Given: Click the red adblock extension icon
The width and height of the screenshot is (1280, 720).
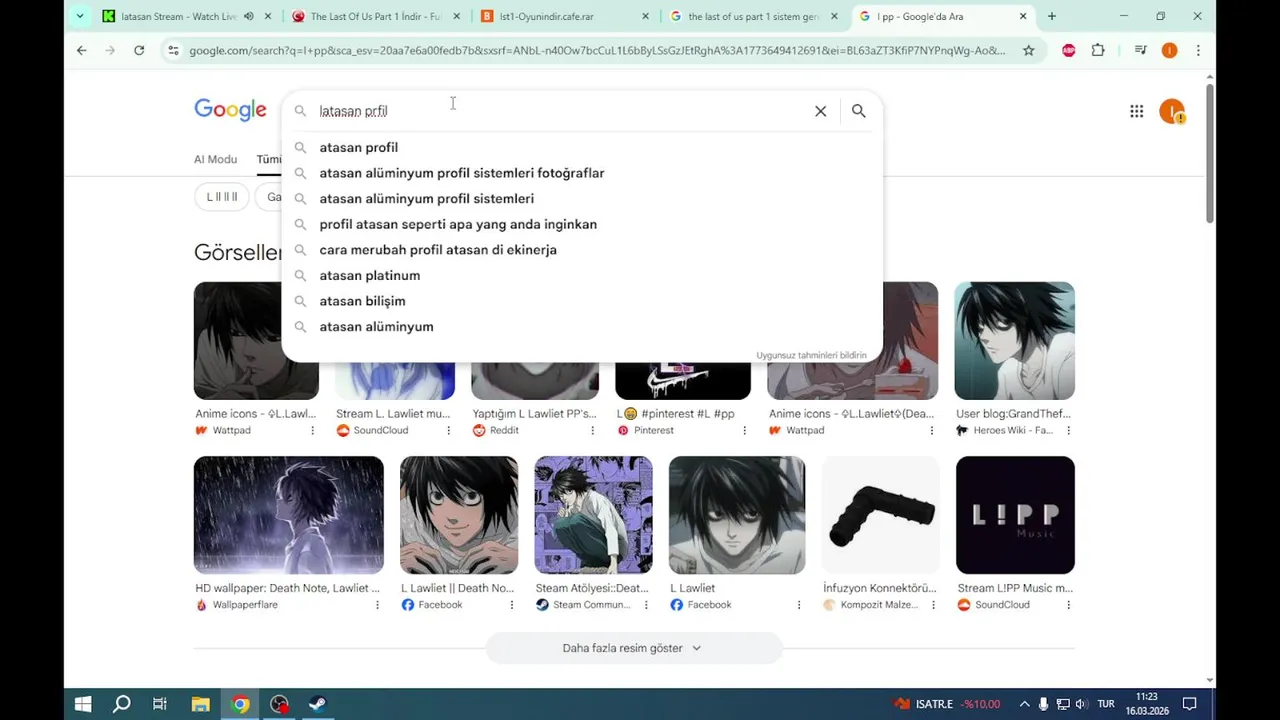Looking at the screenshot, I should [x=1068, y=50].
